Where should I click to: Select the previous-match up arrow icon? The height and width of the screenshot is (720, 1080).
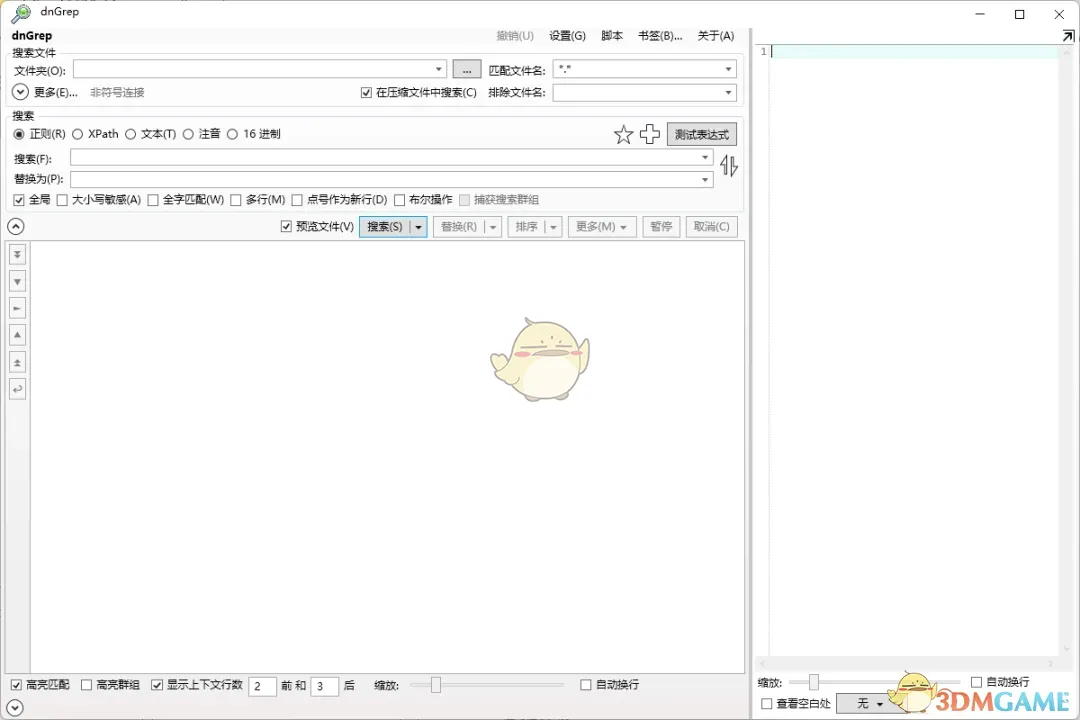pos(17,335)
